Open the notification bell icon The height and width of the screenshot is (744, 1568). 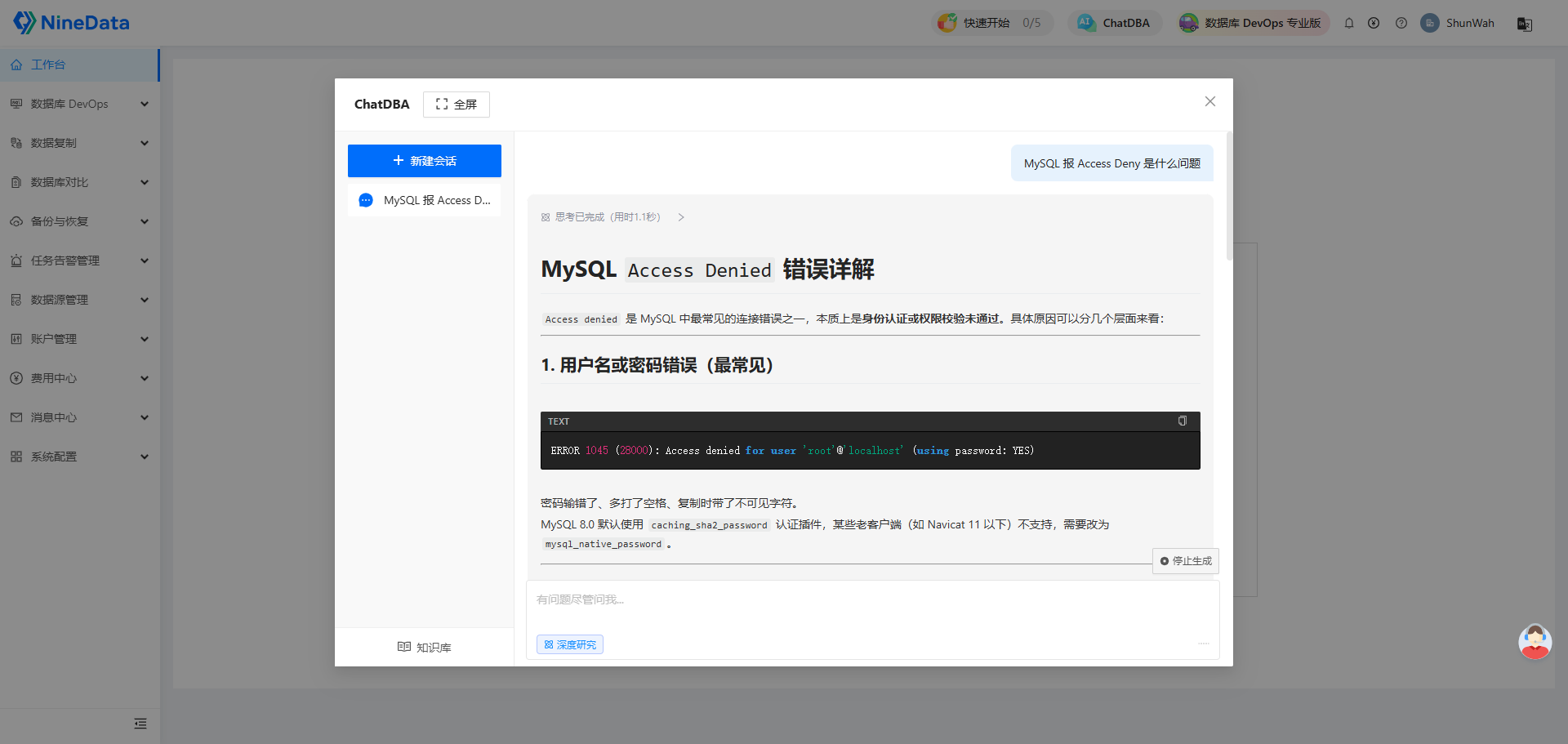point(1349,23)
